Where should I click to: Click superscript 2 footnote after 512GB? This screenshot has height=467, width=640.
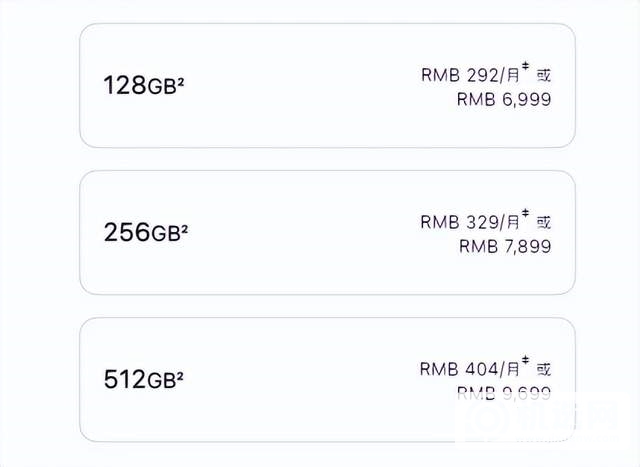184,375
